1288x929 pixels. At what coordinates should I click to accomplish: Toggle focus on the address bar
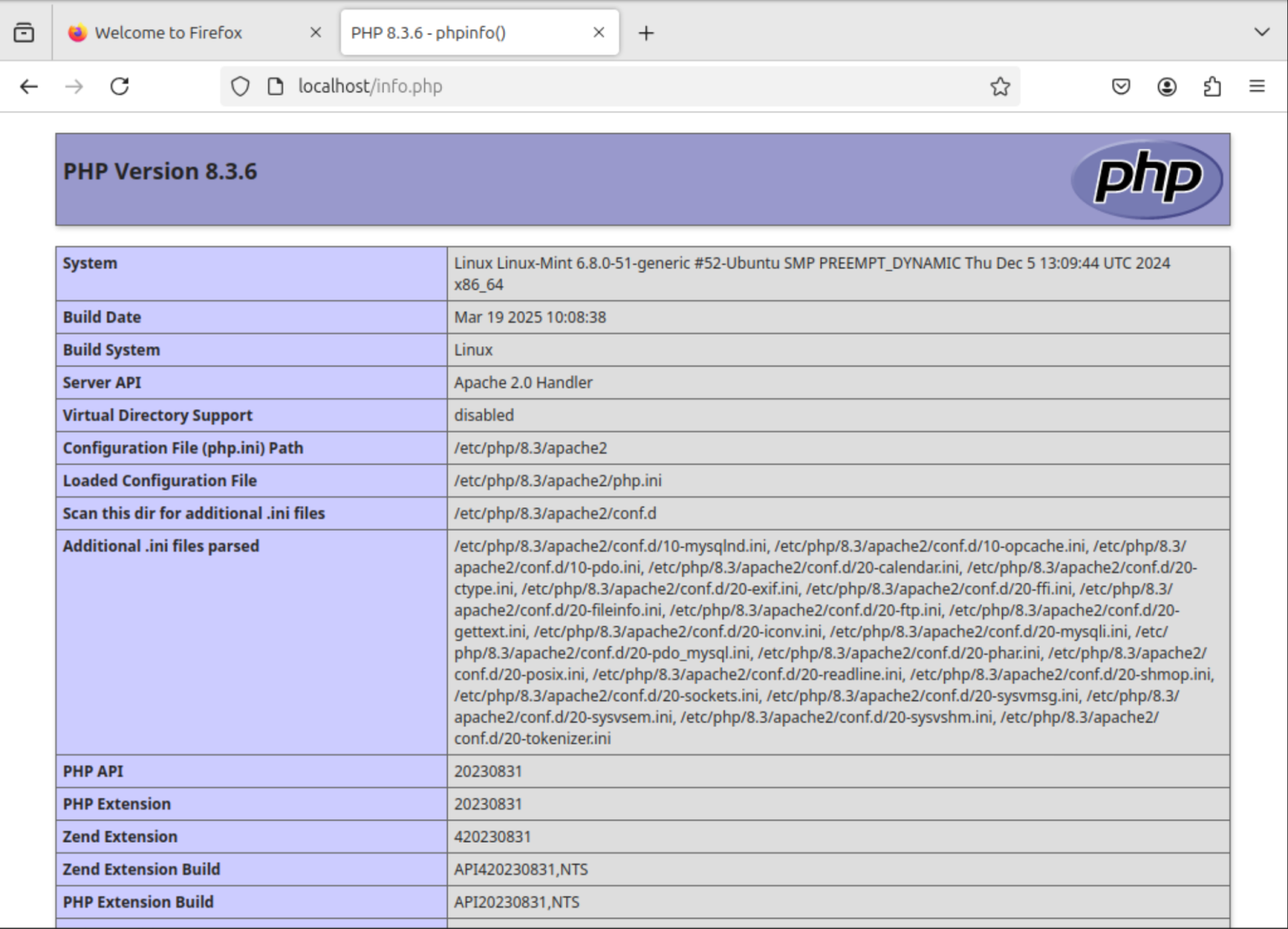tap(587, 86)
